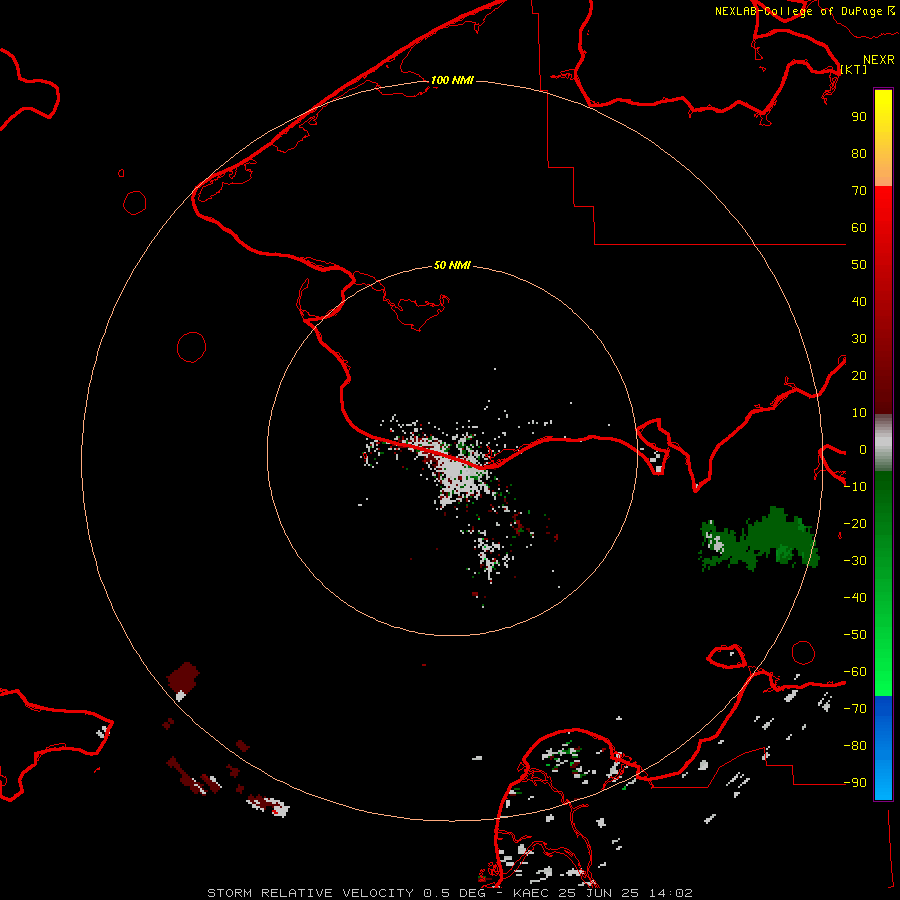Click the 60 value on the velocity scale
Viewport: 900px width, 900px height.
pyautogui.click(x=859, y=227)
